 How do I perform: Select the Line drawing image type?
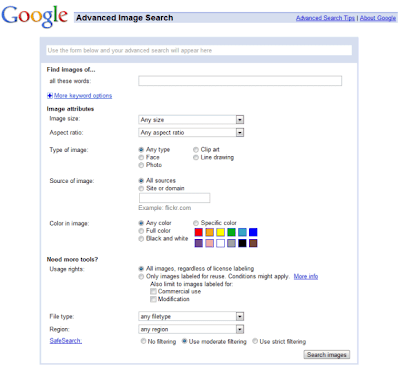tap(196, 158)
